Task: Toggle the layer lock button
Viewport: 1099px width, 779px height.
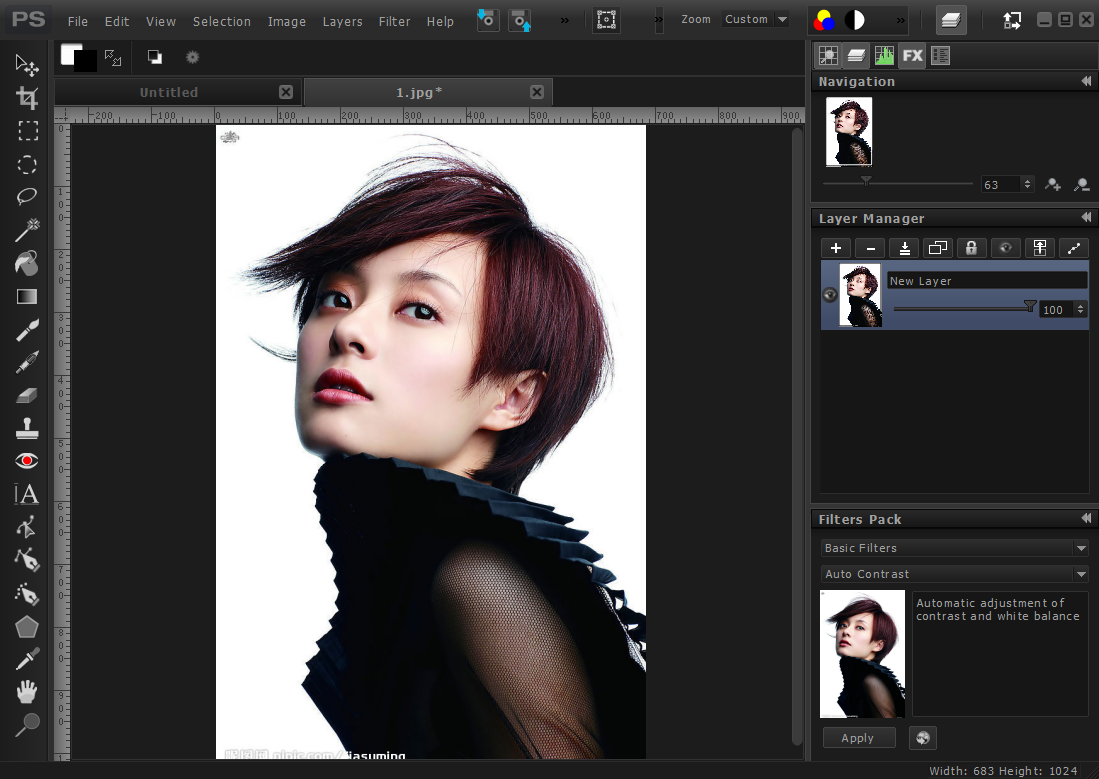Action: pos(970,248)
